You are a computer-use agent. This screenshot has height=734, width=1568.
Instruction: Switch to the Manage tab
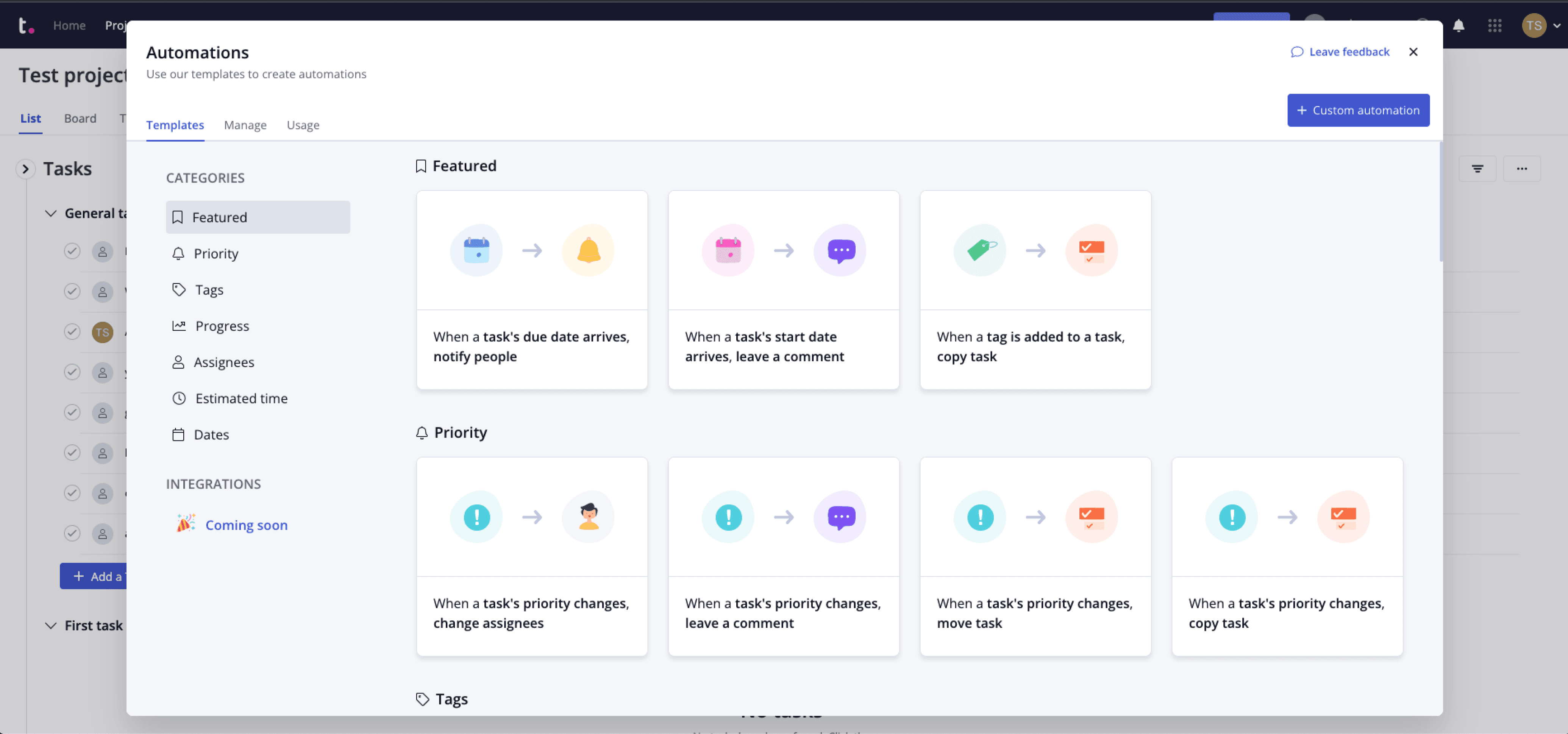(245, 125)
